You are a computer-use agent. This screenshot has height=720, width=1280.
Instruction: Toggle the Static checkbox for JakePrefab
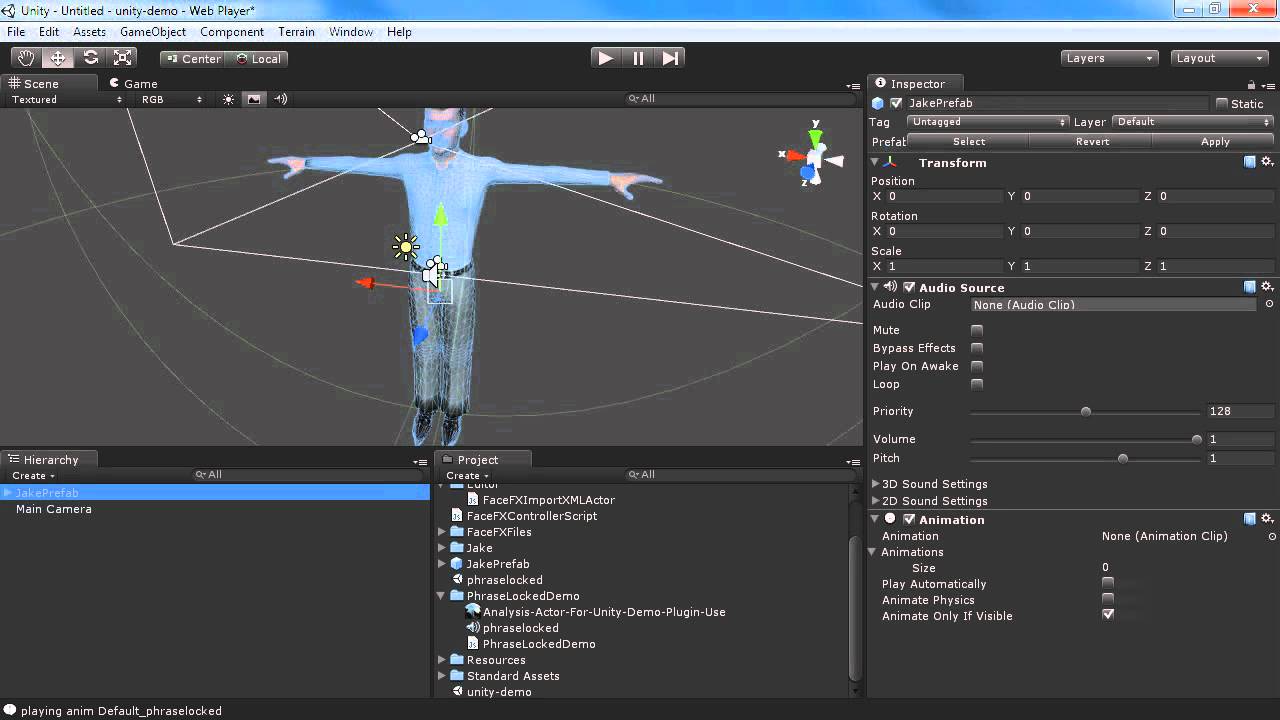pos(1224,103)
